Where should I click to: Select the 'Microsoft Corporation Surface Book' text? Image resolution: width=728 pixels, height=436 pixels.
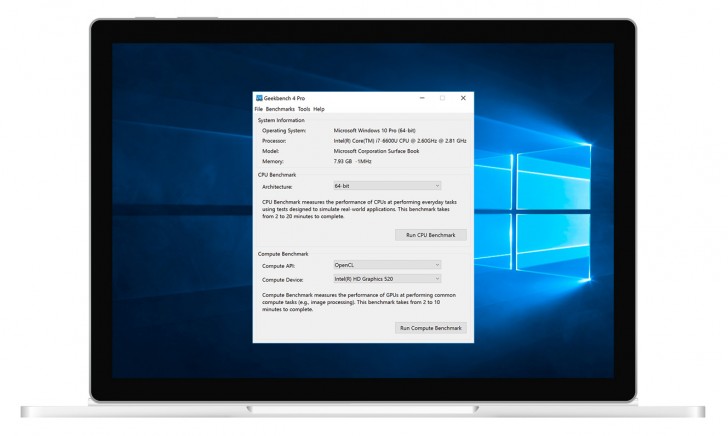pyautogui.click(x=377, y=151)
